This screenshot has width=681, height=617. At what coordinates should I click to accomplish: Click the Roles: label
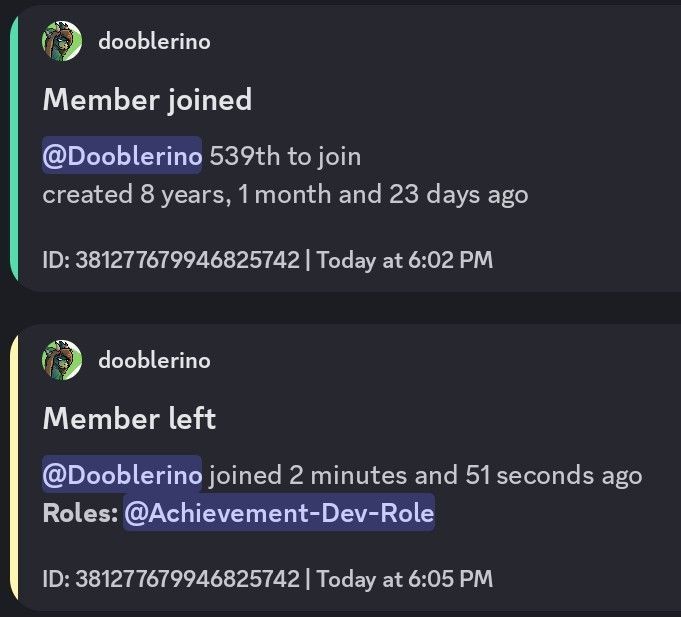(x=80, y=513)
